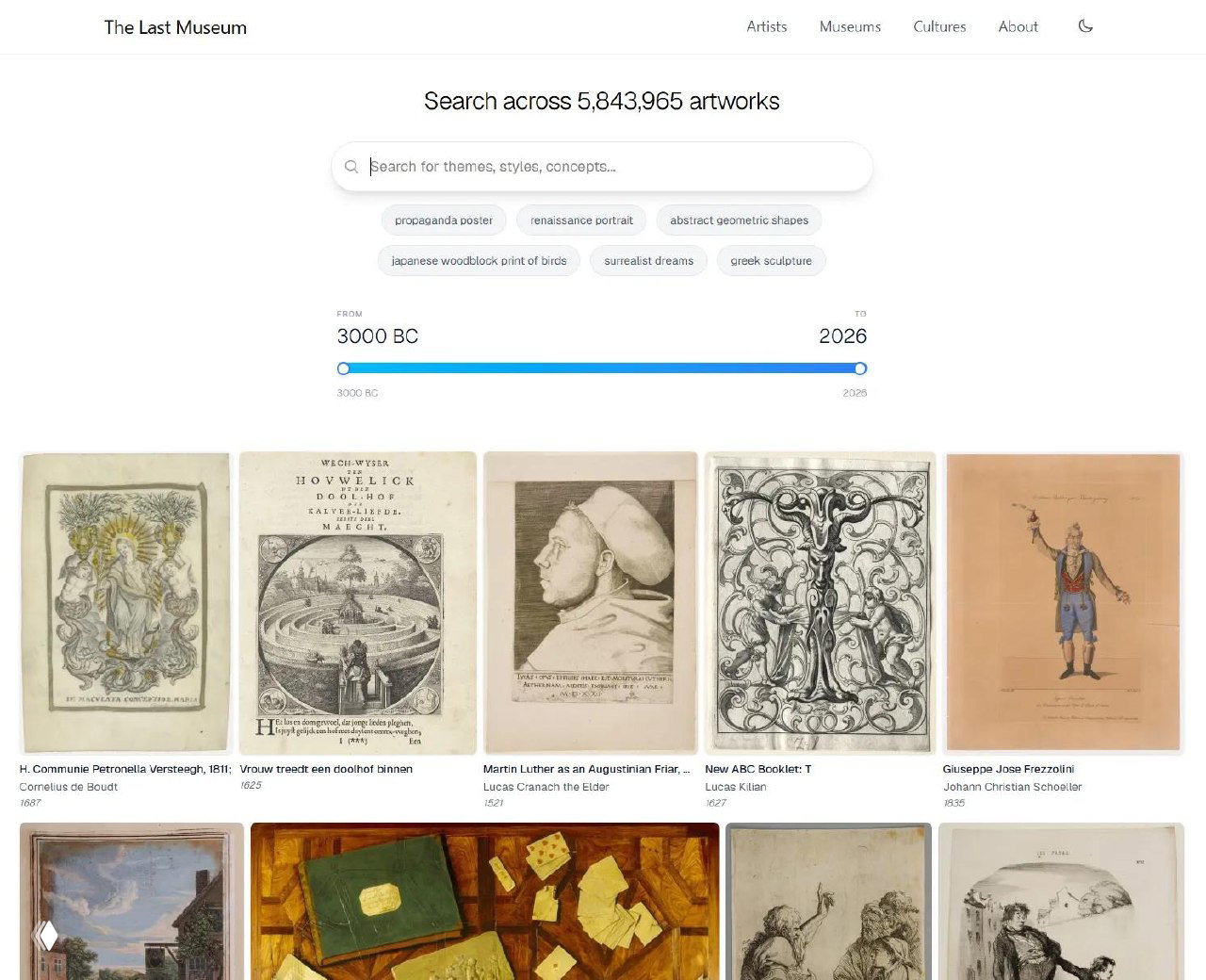The height and width of the screenshot is (980, 1206).
Task: Open the landscape painting with cloudy sky
Action: (x=132, y=901)
